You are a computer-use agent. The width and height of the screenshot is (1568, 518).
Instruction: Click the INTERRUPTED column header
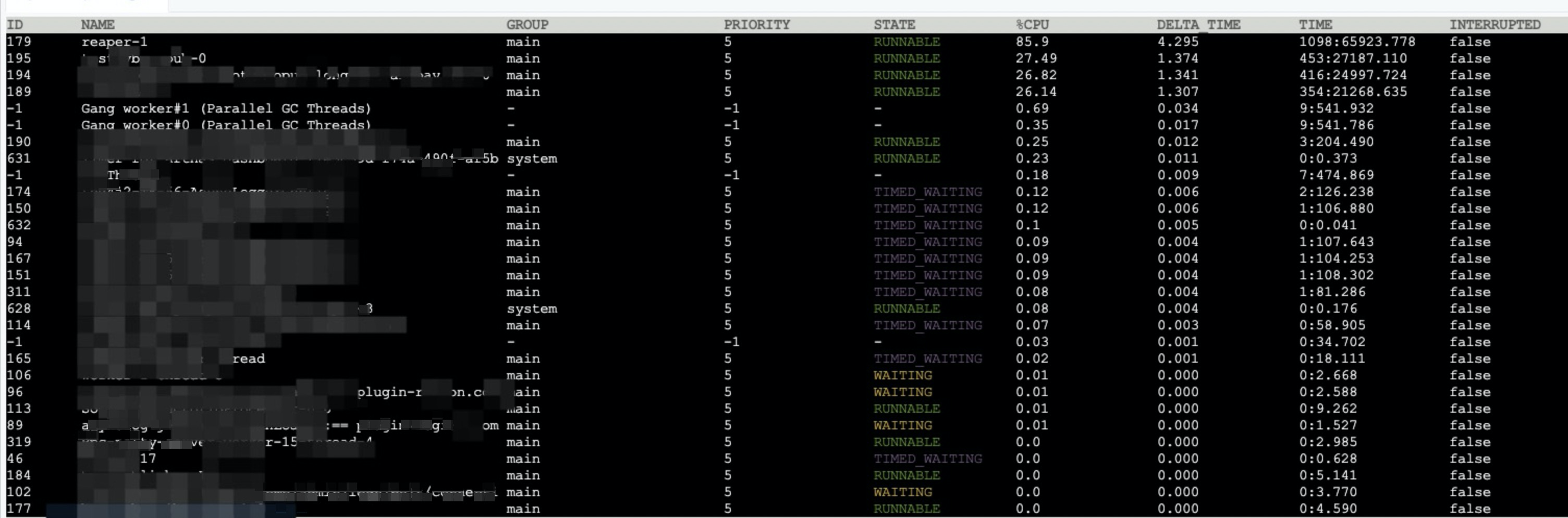pos(1495,25)
